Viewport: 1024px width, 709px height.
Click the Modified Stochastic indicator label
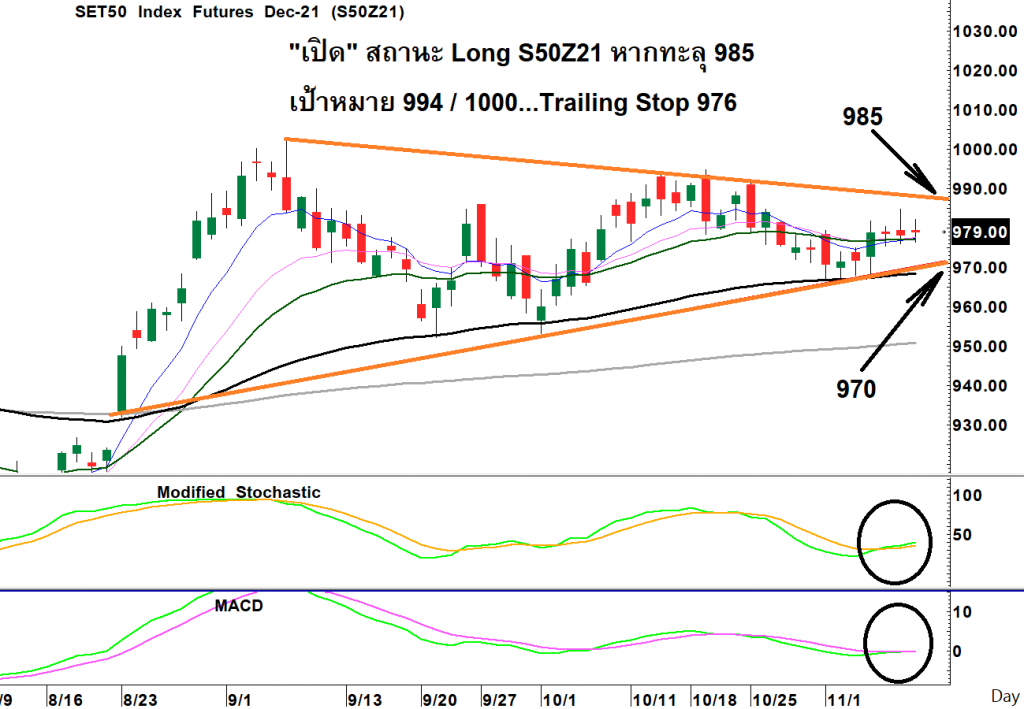pyautogui.click(x=238, y=492)
